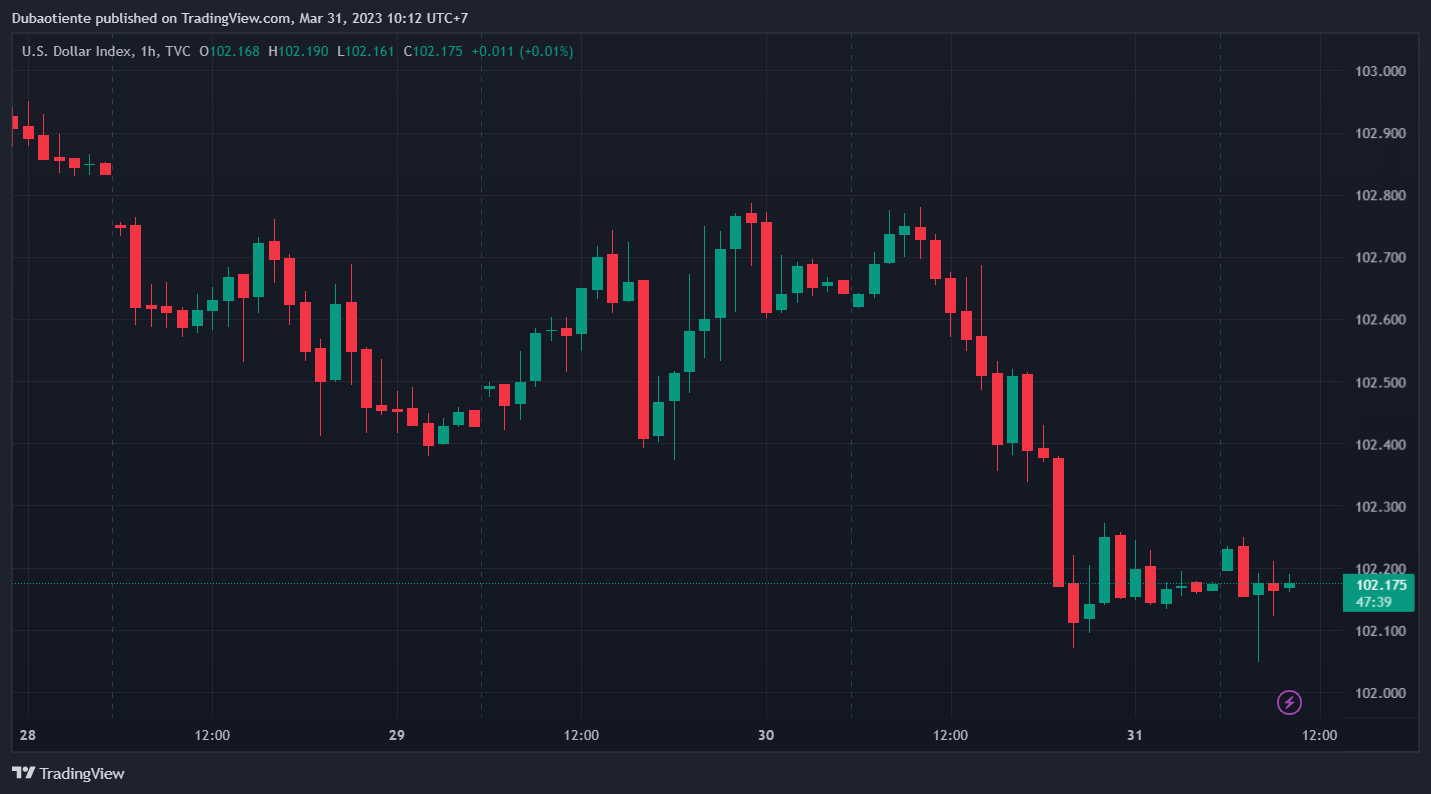Viewport: 1431px width, 794px height.
Task: Click the +0.011 (+0.01%) change value
Action: (x=522, y=51)
